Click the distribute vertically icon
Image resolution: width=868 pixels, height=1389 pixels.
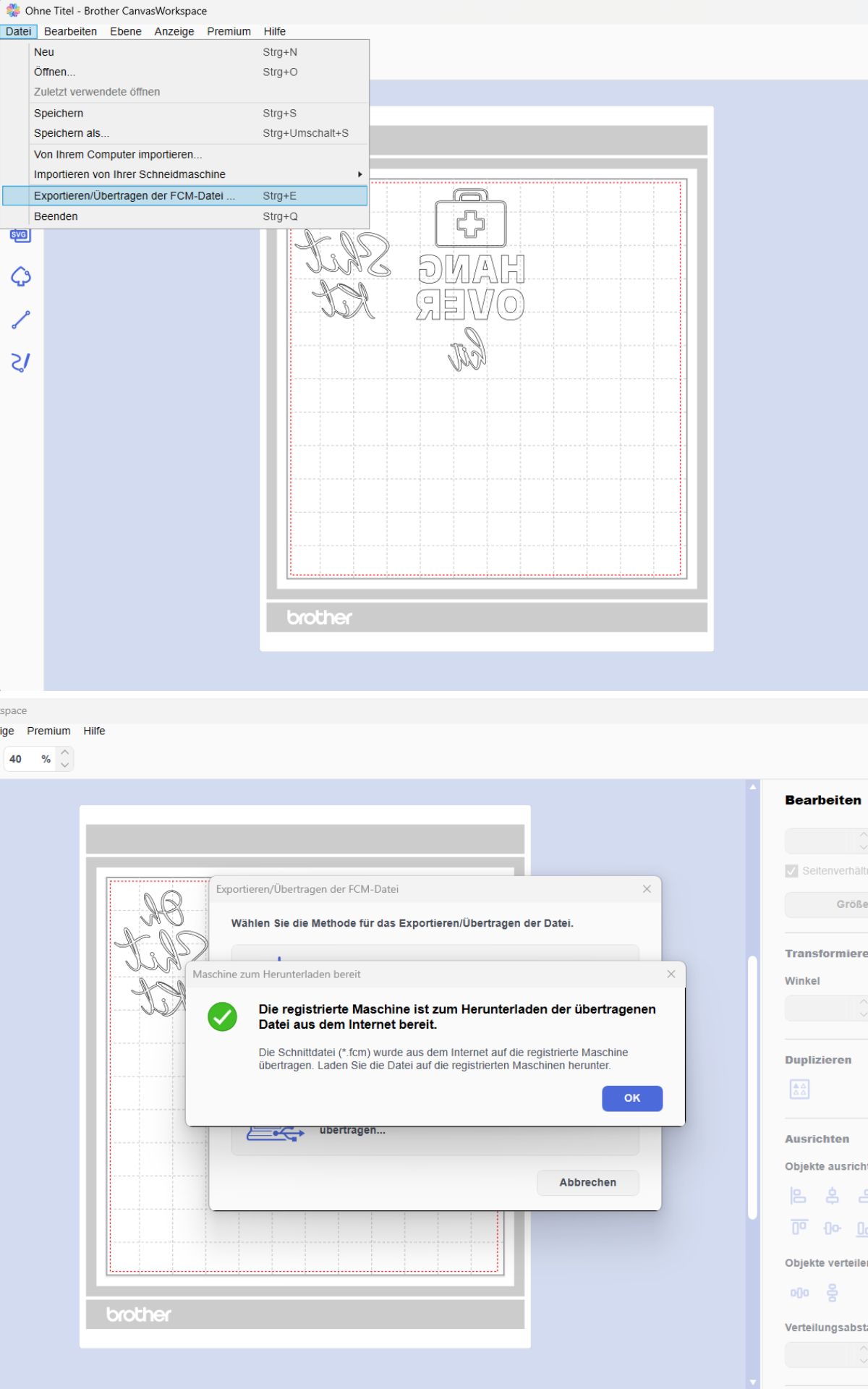coord(833,1293)
